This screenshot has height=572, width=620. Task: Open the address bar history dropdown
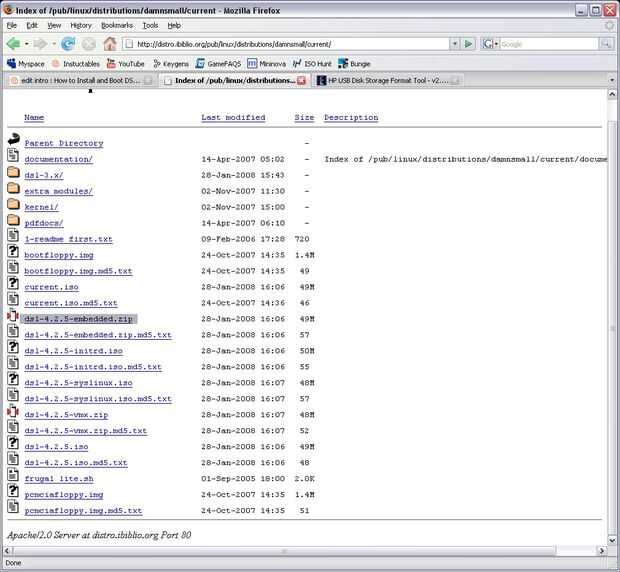(x=455, y=44)
